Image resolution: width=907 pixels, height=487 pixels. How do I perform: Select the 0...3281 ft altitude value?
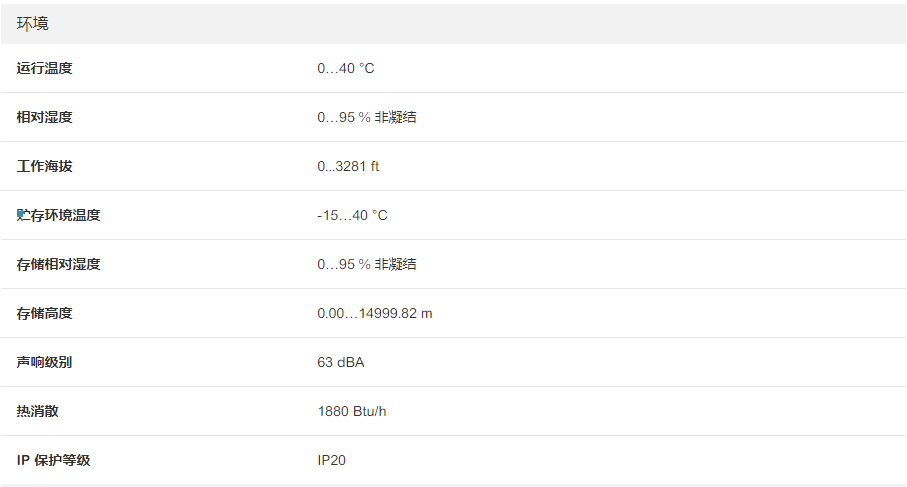pos(348,166)
